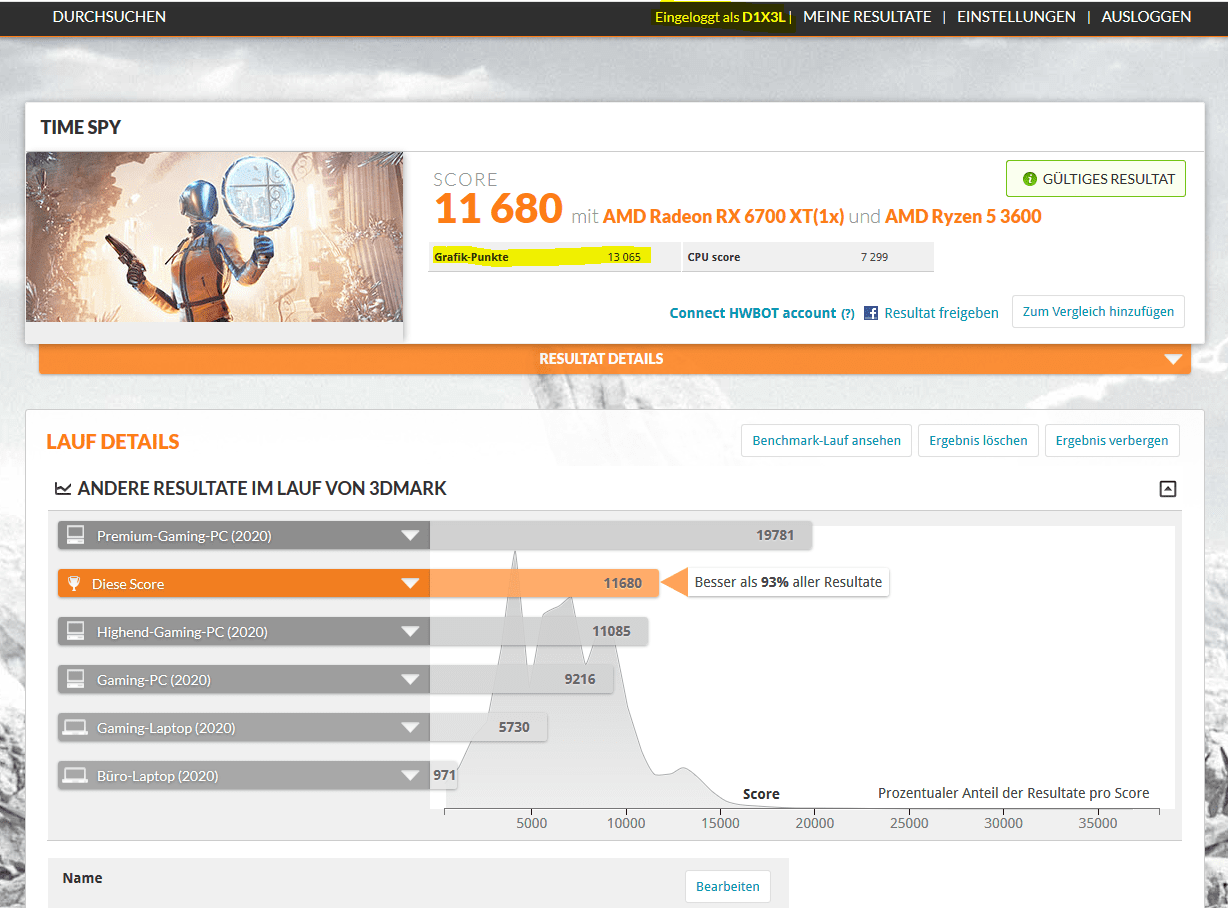The height and width of the screenshot is (908, 1228).
Task: Click the HWBOT help (?) icon
Action: point(847,314)
